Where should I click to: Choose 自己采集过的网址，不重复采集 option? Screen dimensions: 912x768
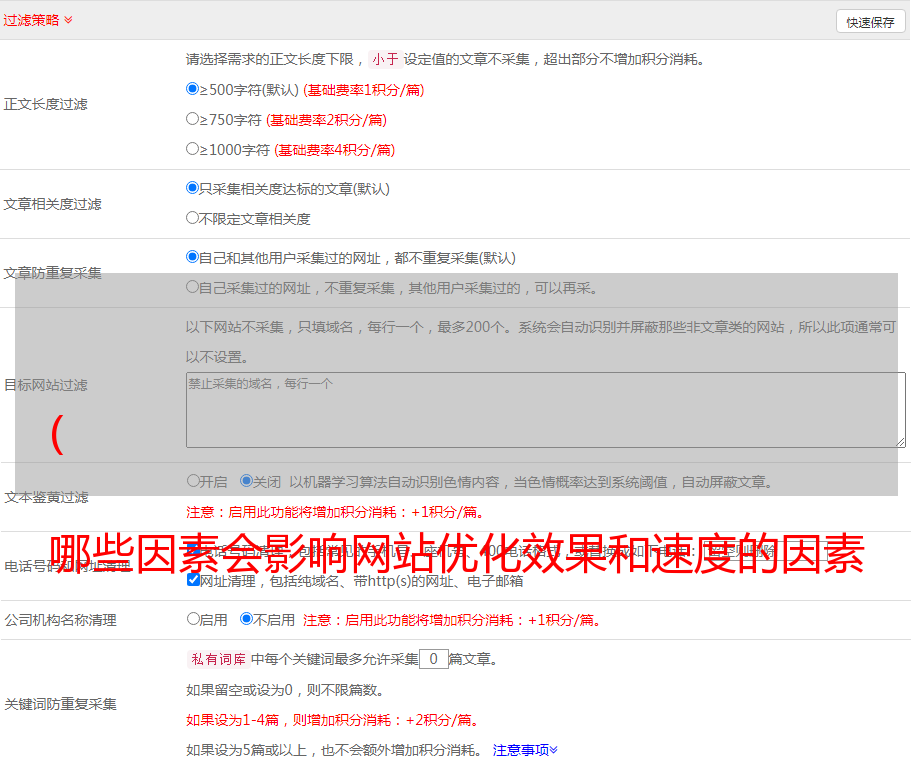pos(193,287)
